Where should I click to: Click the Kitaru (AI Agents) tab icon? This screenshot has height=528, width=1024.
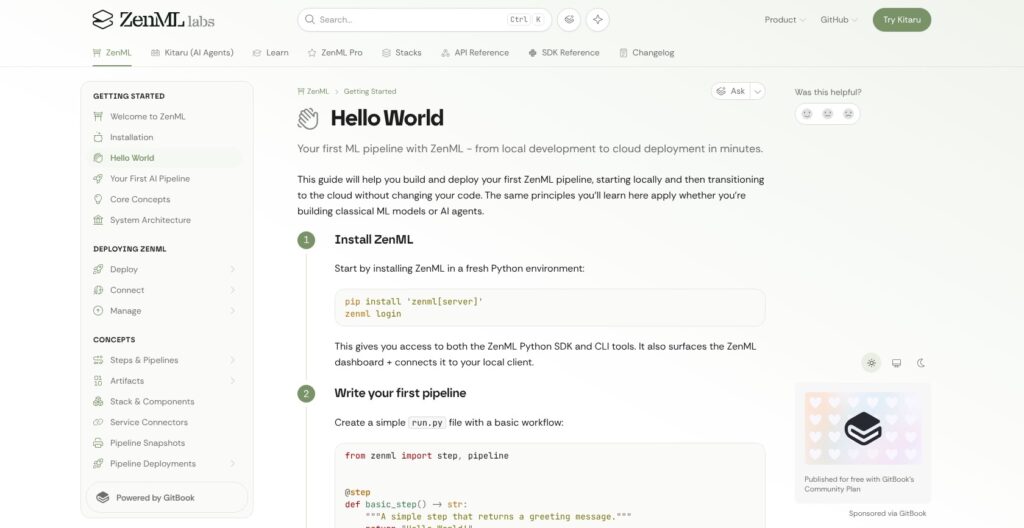click(155, 53)
